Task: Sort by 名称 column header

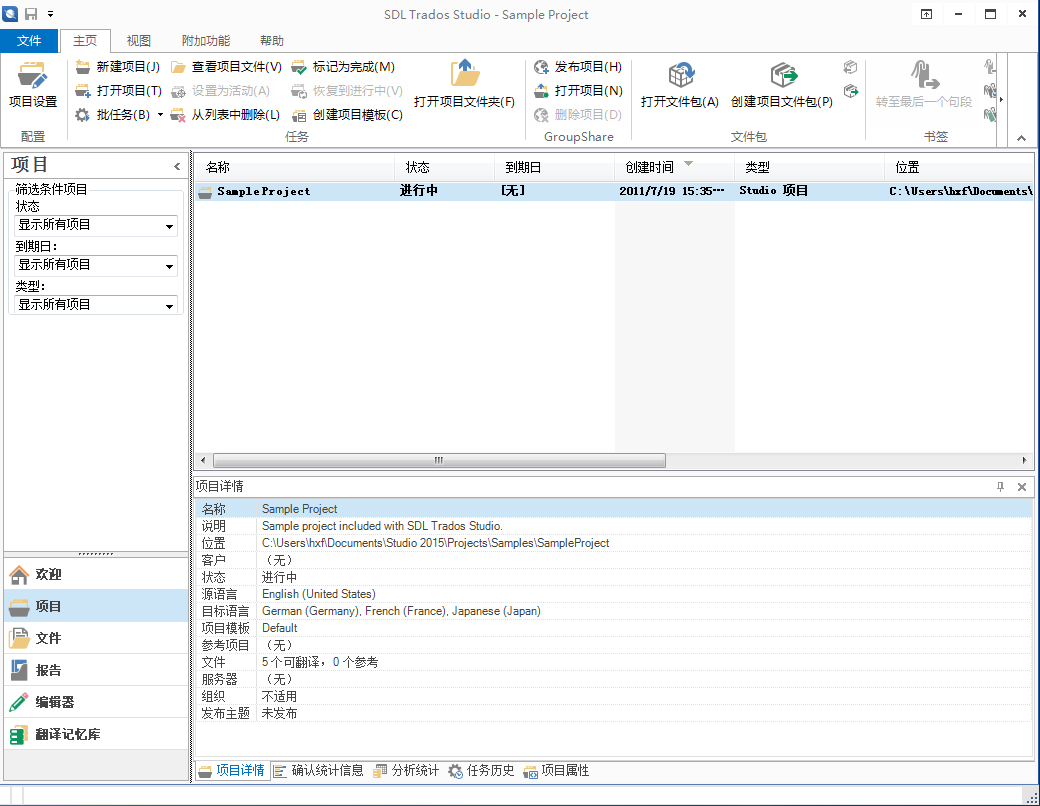Action: coord(295,167)
